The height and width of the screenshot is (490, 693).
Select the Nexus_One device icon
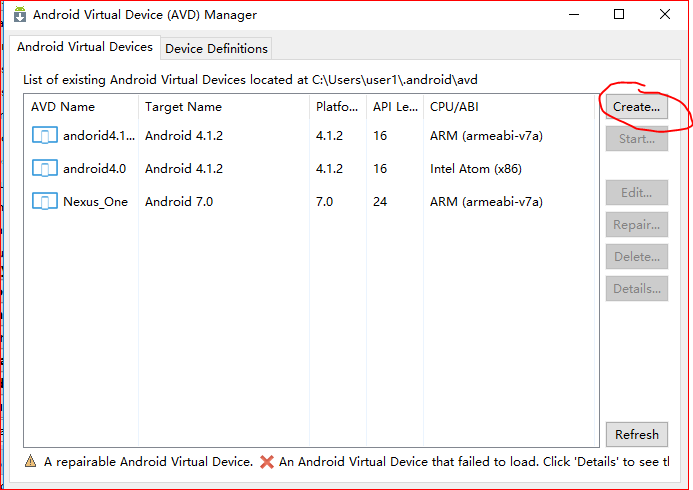click(45, 201)
